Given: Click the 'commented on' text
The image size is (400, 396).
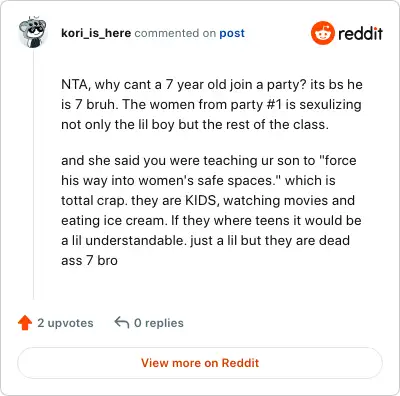Looking at the screenshot, I should (x=175, y=33).
